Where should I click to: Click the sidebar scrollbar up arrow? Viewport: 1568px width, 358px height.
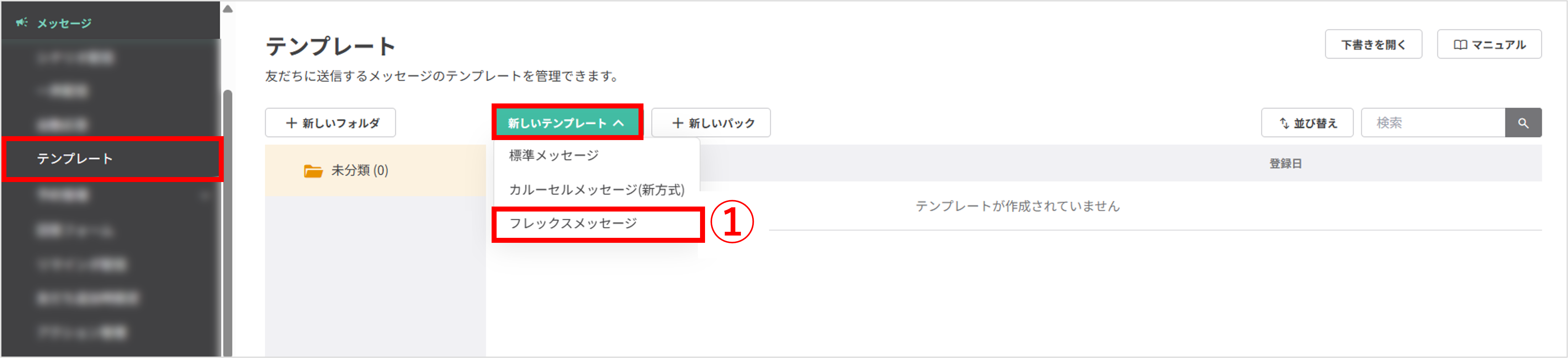pos(228,9)
